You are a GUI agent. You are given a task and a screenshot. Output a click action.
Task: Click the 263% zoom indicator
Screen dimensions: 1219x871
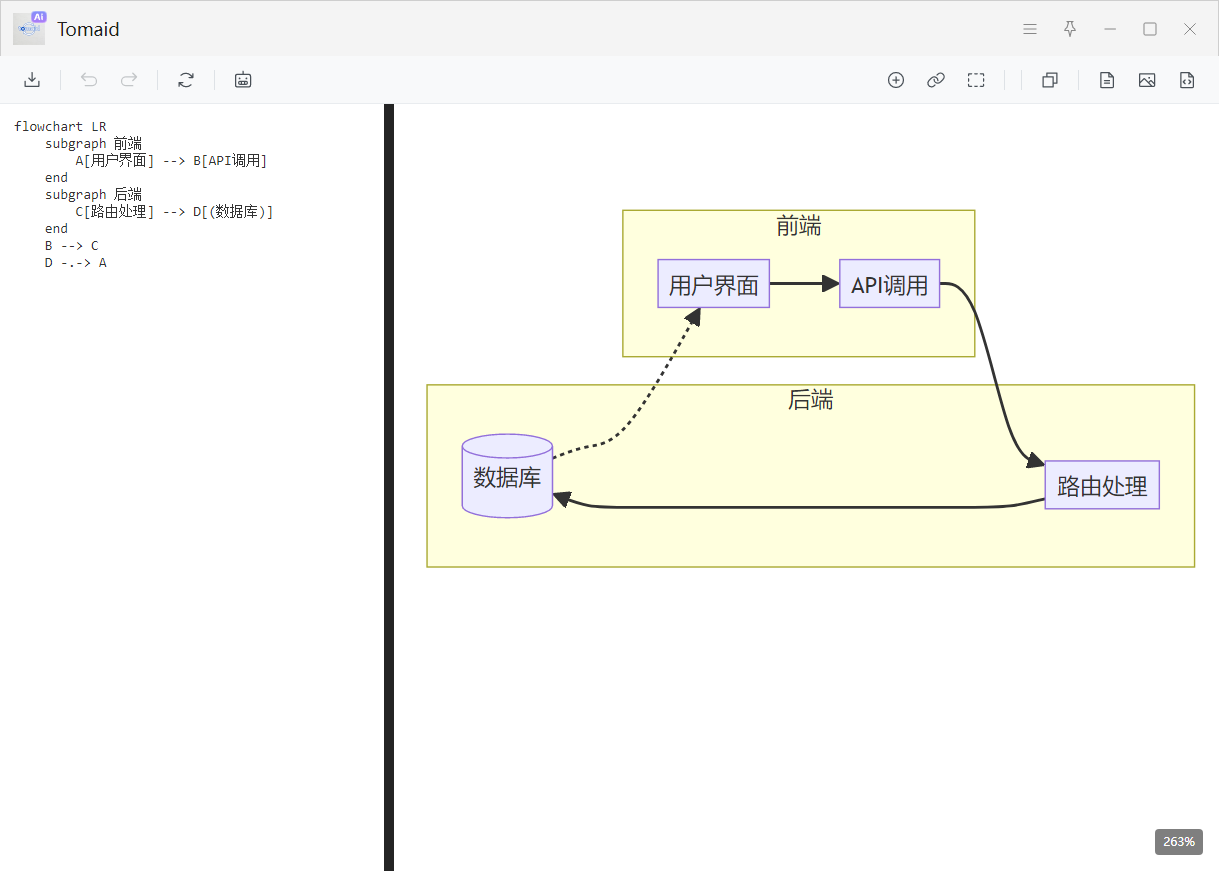(x=1179, y=842)
